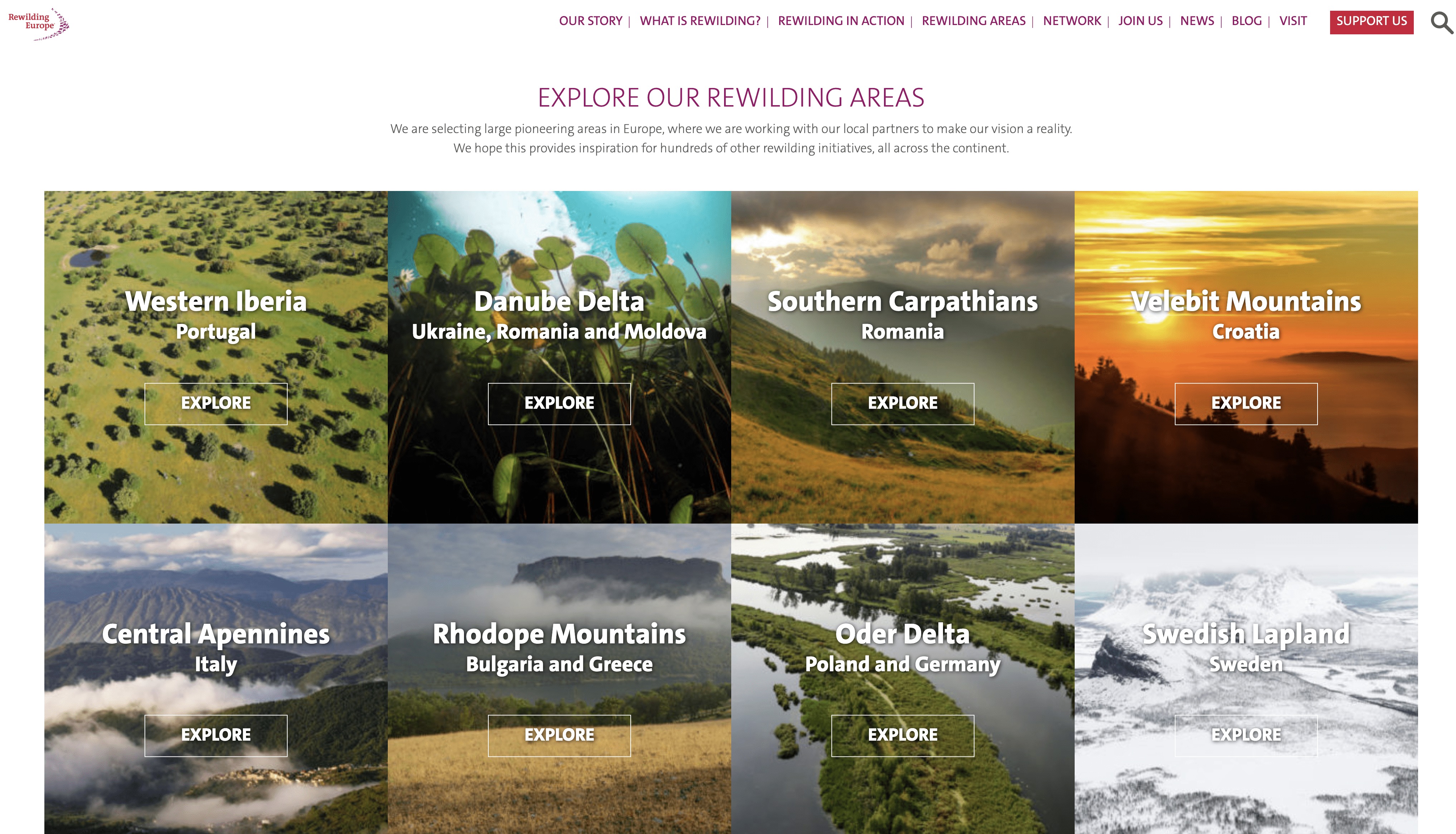The image size is (1456, 834).
Task: Click the Oder Delta title
Action: coord(902,634)
